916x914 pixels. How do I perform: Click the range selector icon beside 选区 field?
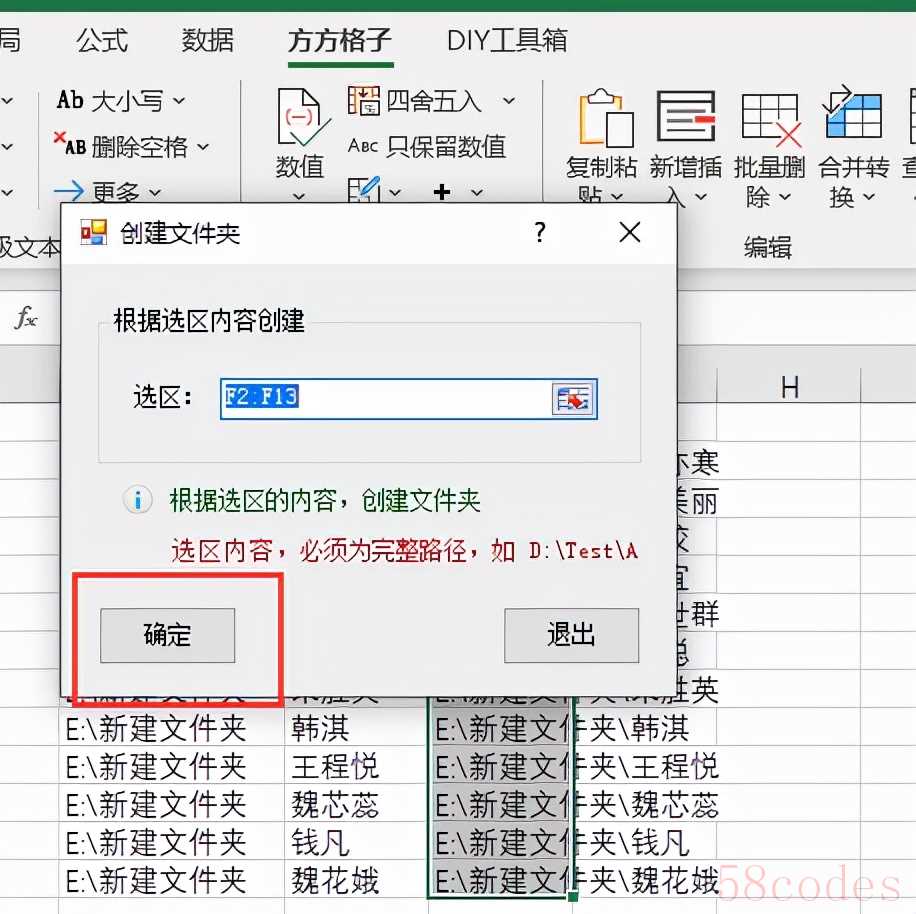click(573, 398)
